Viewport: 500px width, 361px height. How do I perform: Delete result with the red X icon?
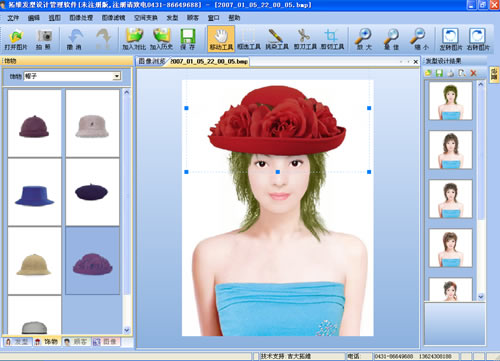coord(473,73)
